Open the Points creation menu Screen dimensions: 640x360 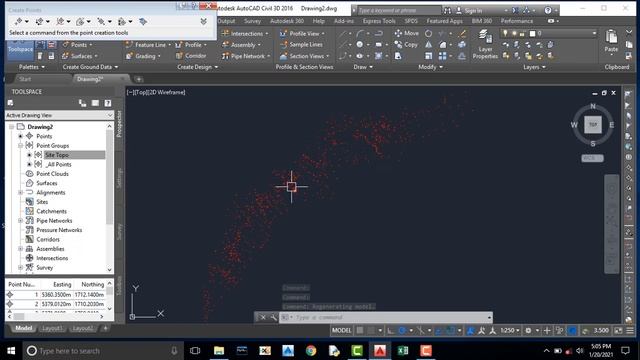tap(78, 45)
